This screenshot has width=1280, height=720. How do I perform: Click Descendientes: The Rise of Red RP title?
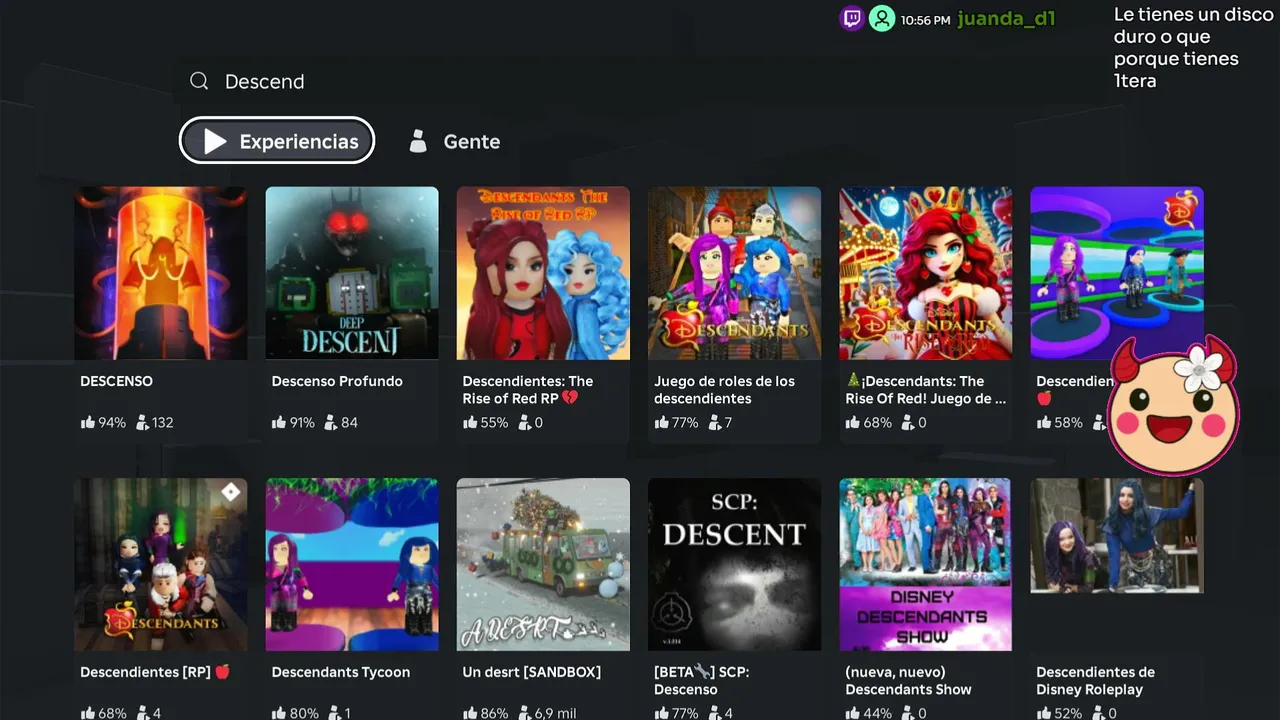point(528,389)
